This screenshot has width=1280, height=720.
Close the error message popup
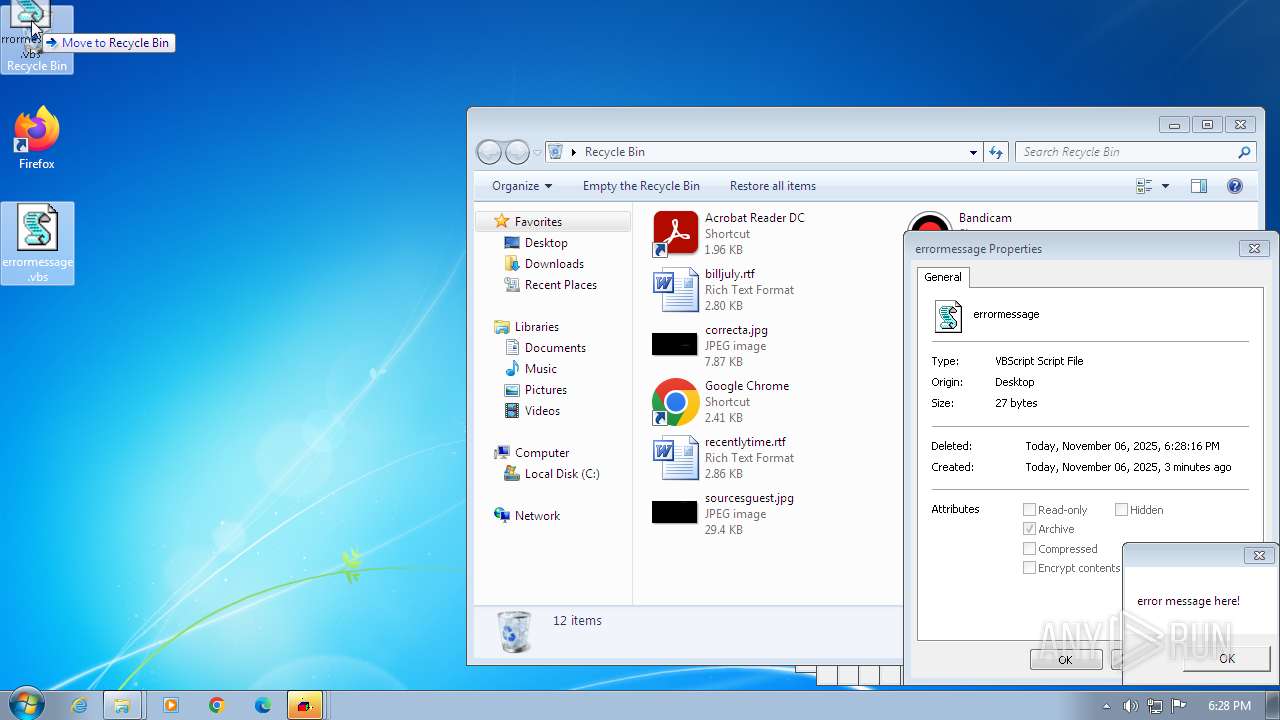[x=1260, y=555]
